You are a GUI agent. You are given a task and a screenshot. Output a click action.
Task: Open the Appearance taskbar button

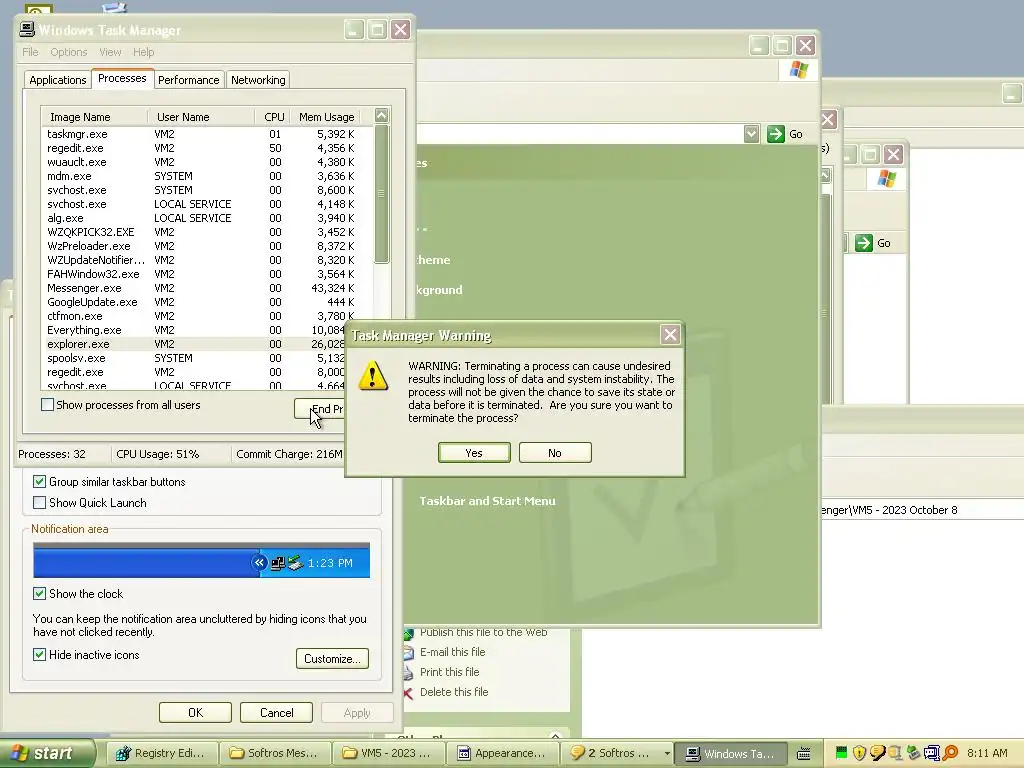click(501, 753)
